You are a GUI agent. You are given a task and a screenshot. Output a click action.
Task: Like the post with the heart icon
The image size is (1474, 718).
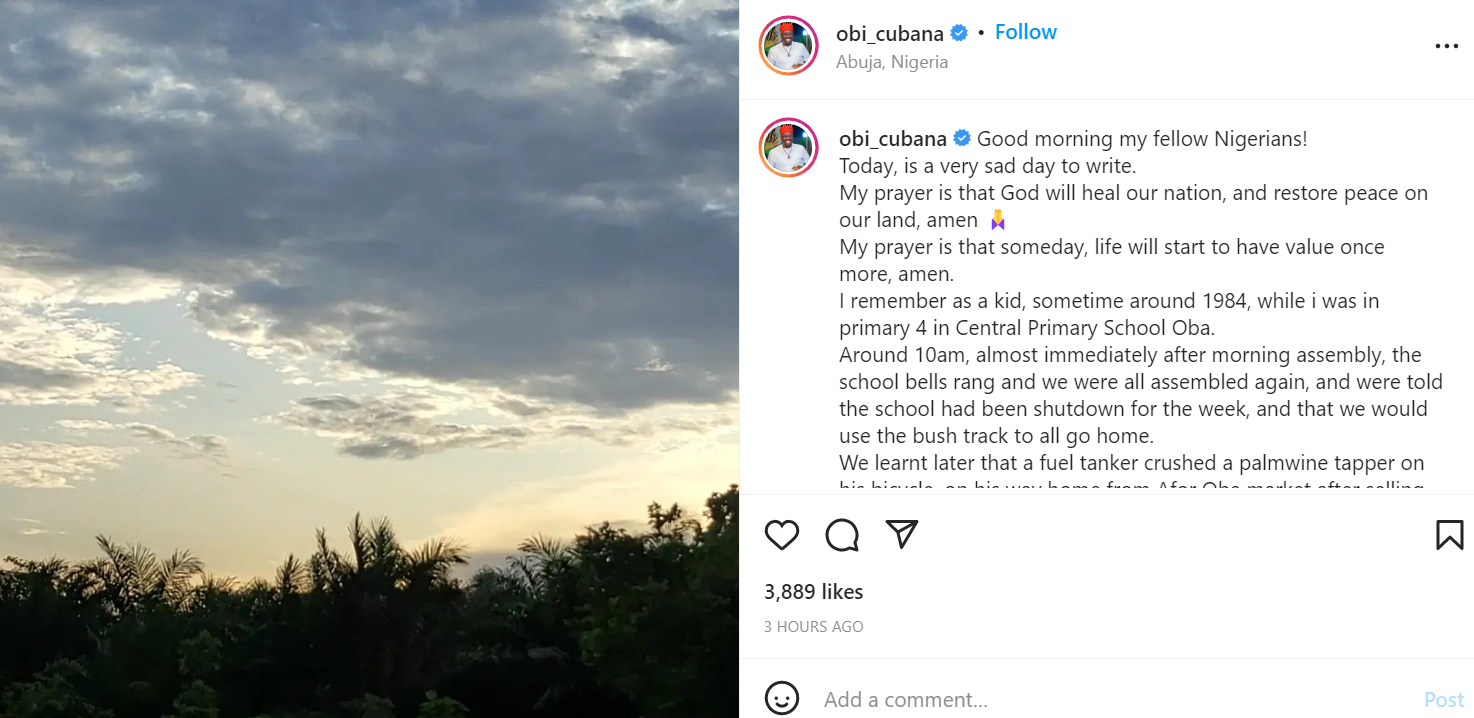tap(782, 536)
